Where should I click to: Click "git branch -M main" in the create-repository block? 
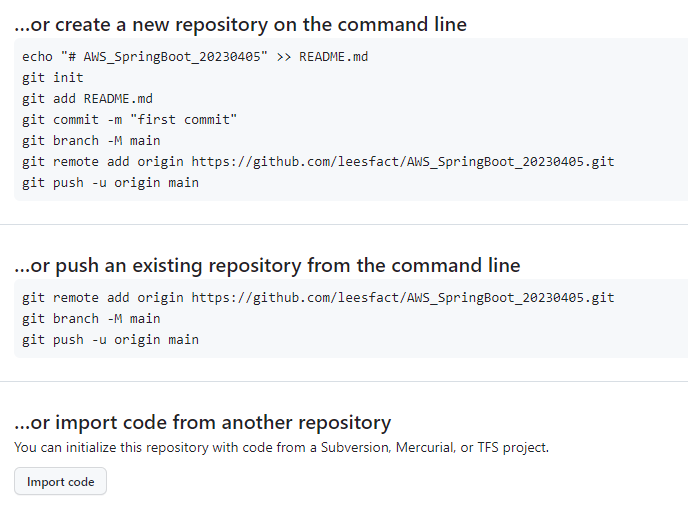91,141
